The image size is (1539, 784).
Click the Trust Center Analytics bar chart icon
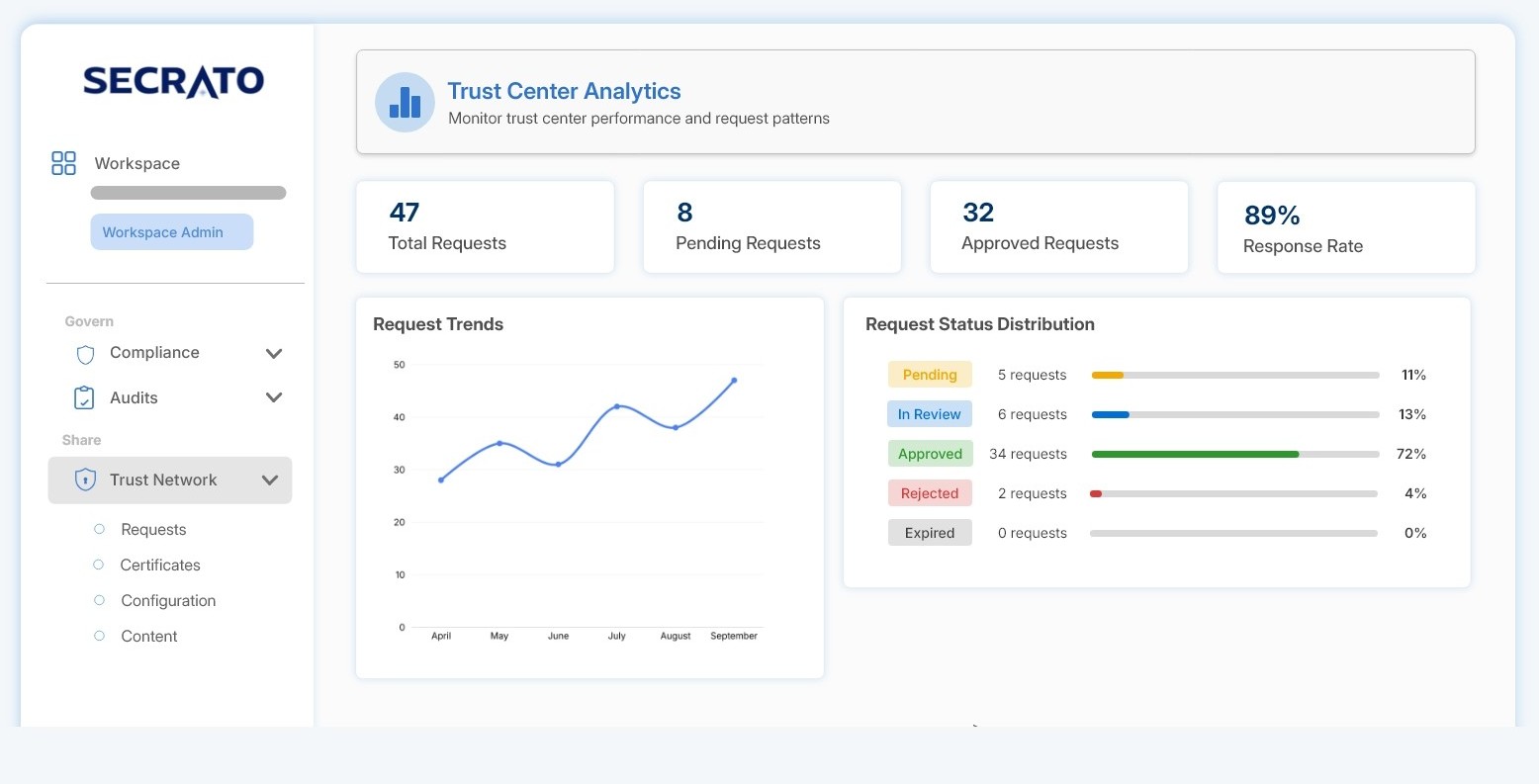point(406,102)
